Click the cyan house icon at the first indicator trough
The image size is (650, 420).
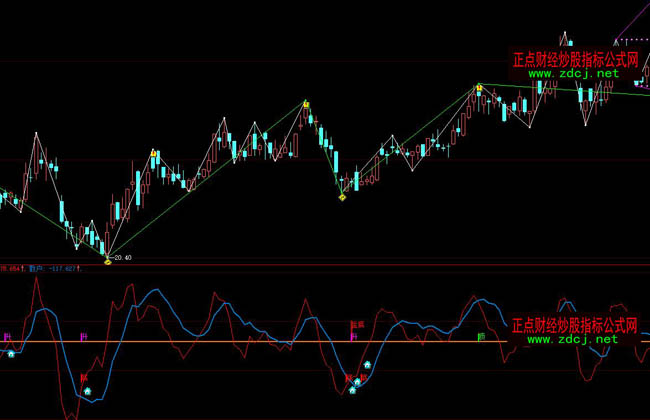tap(87, 391)
